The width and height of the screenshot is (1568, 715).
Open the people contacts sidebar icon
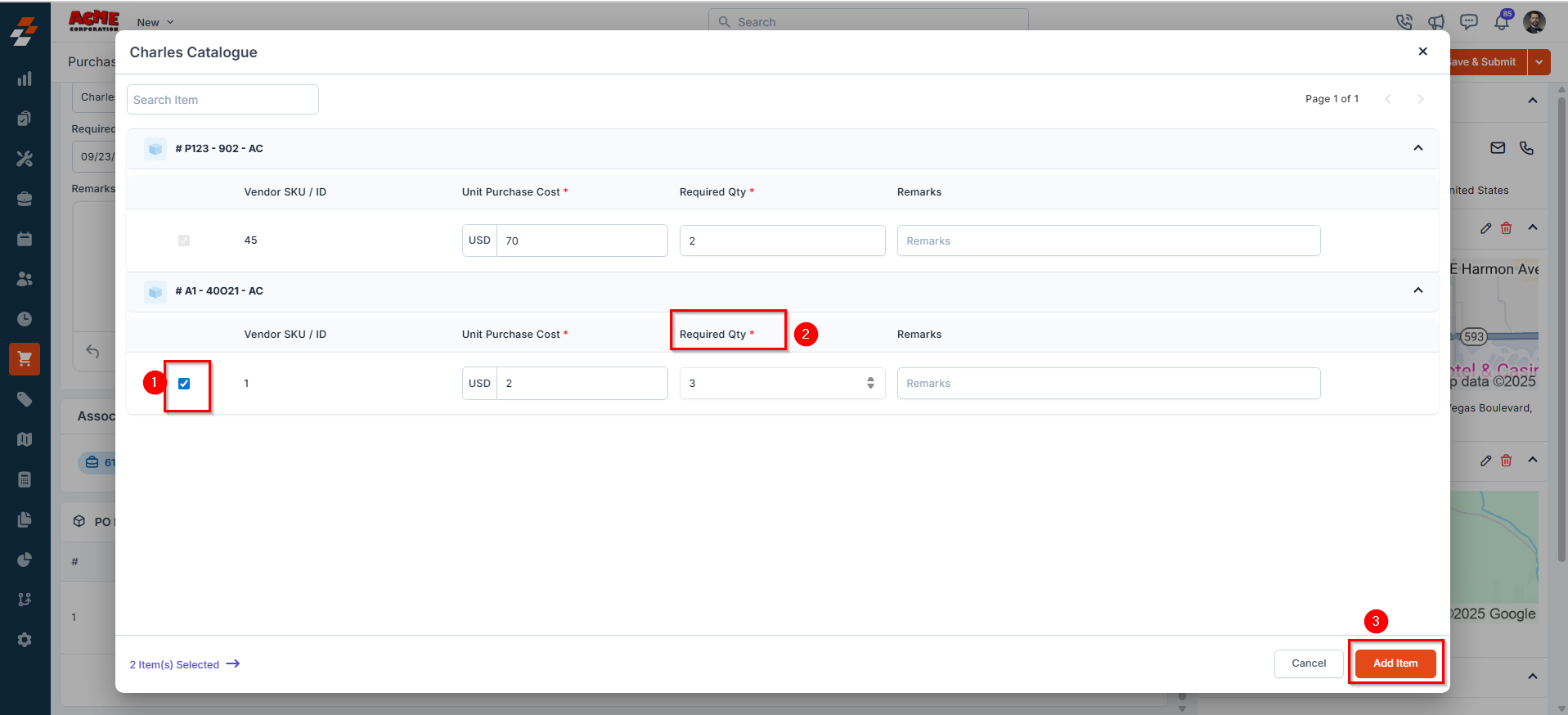[x=25, y=279]
